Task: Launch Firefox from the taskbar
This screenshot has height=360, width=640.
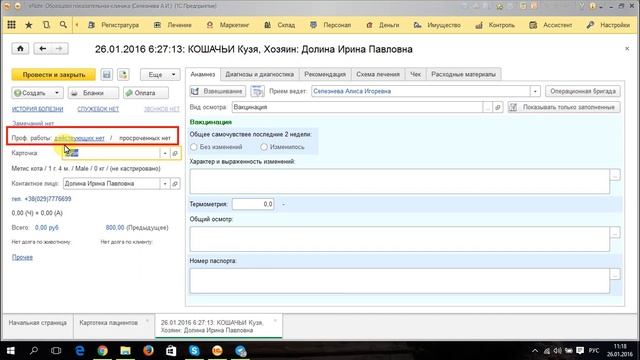Action: pyautogui.click(x=148, y=350)
